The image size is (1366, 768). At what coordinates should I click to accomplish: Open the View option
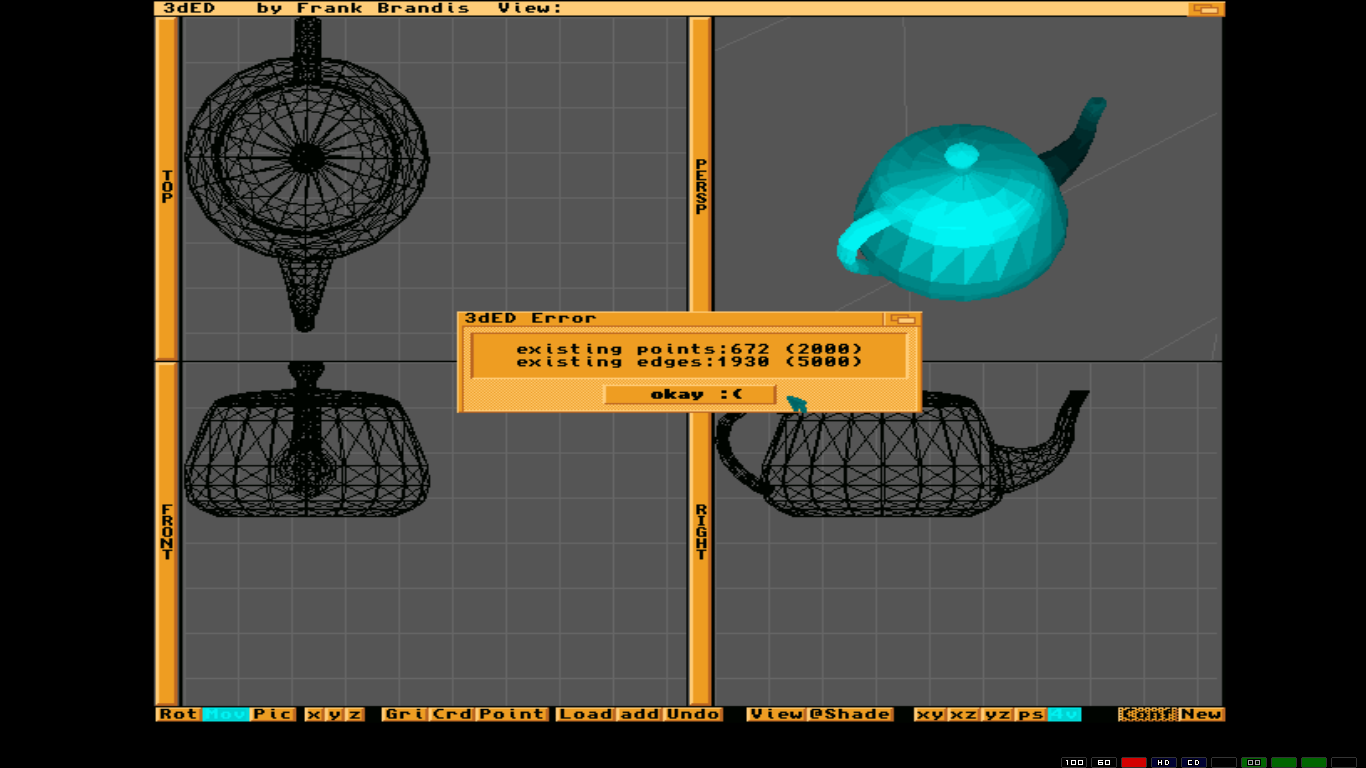tap(776, 714)
